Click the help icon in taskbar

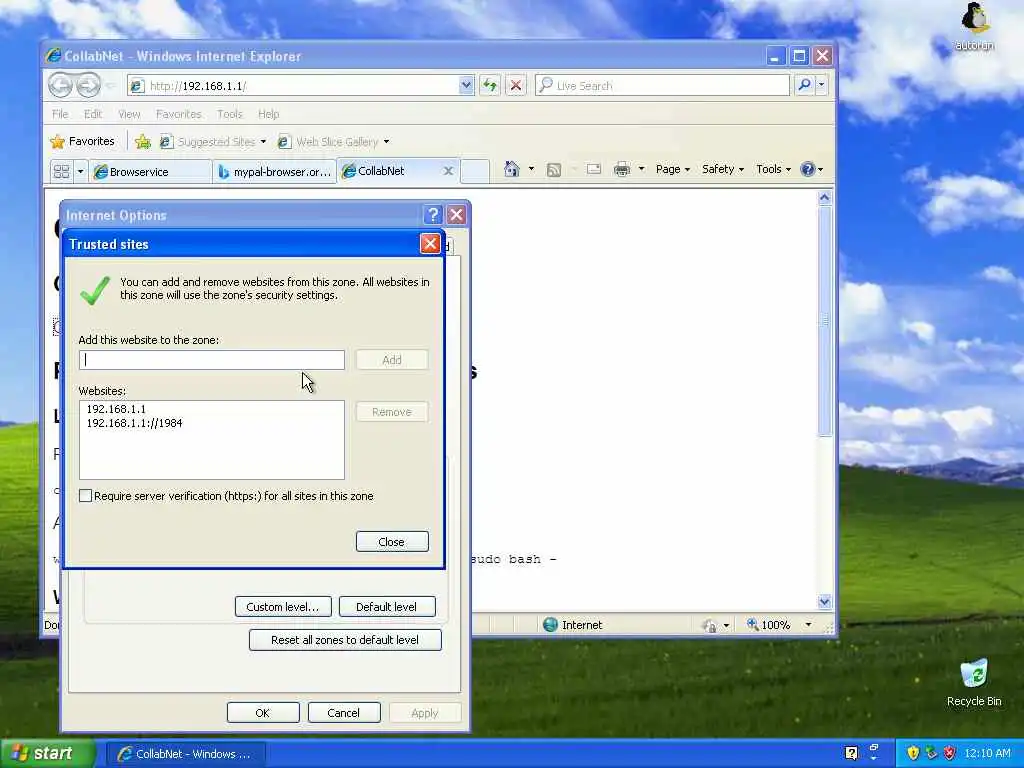851,754
